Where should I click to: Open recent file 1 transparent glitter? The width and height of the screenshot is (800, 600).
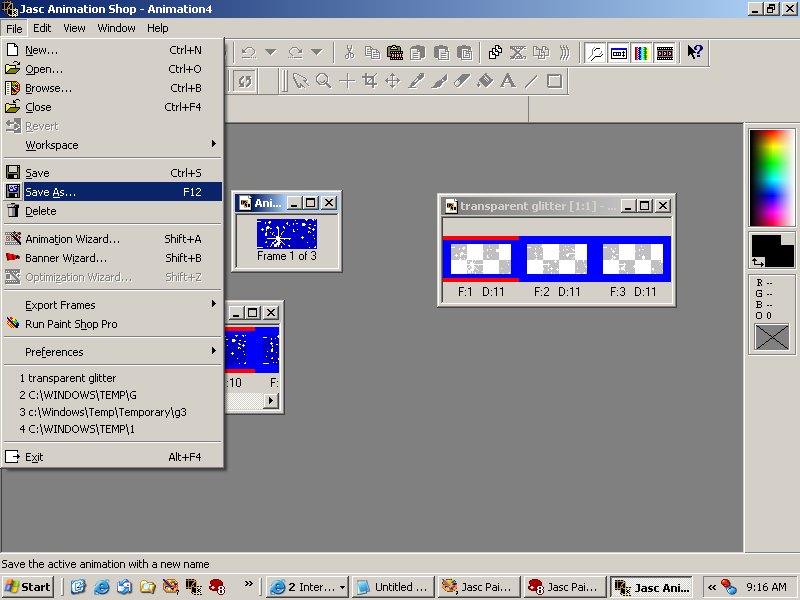[68, 378]
